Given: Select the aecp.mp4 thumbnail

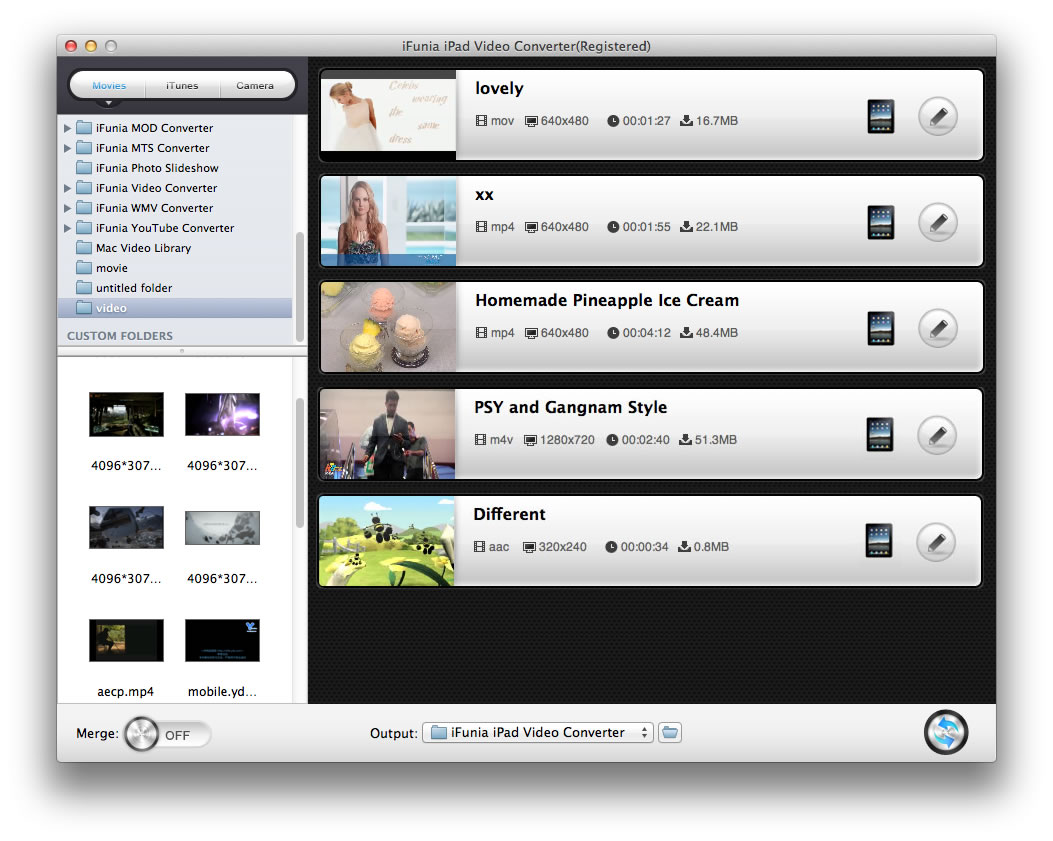Looking at the screenshot, I should [126, 640].
